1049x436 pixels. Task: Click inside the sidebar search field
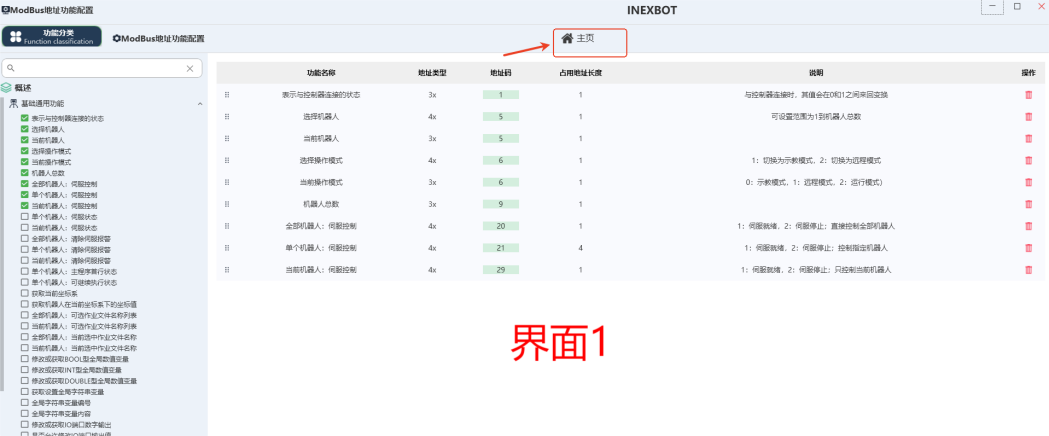pos(100,68)
